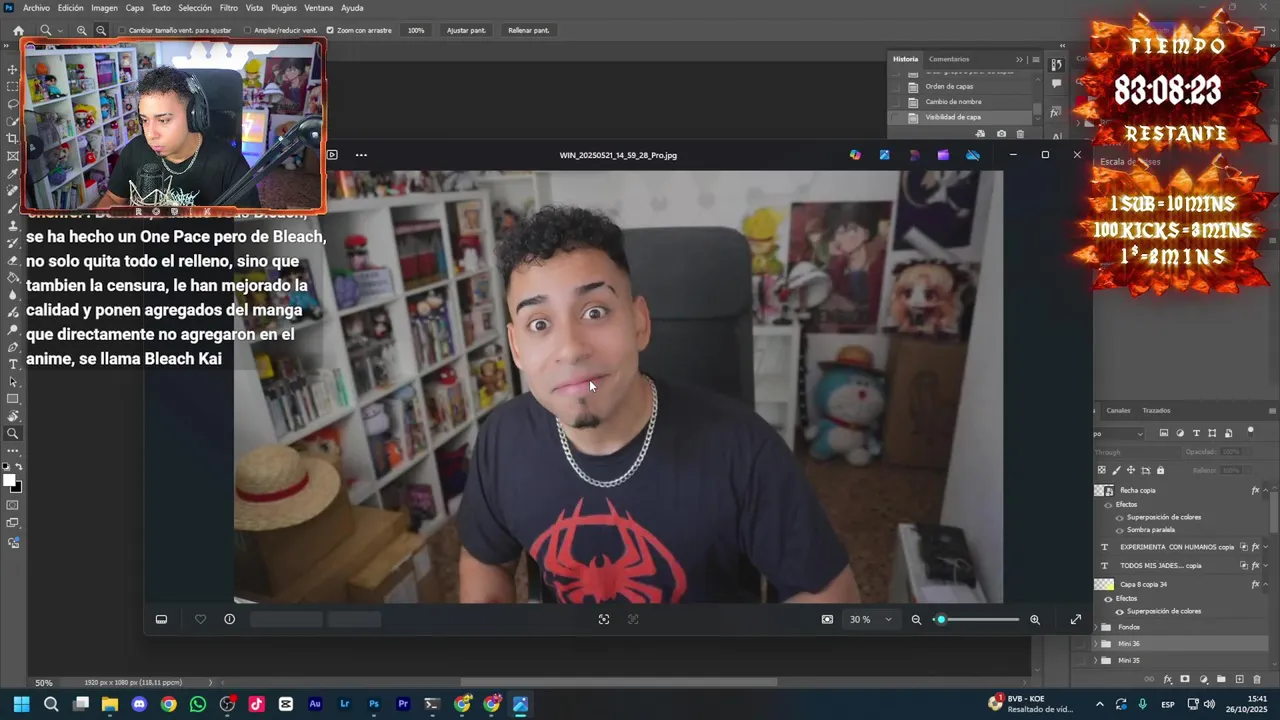Open Photoshop from the Windows taskbar

click(x=374, y=704)
